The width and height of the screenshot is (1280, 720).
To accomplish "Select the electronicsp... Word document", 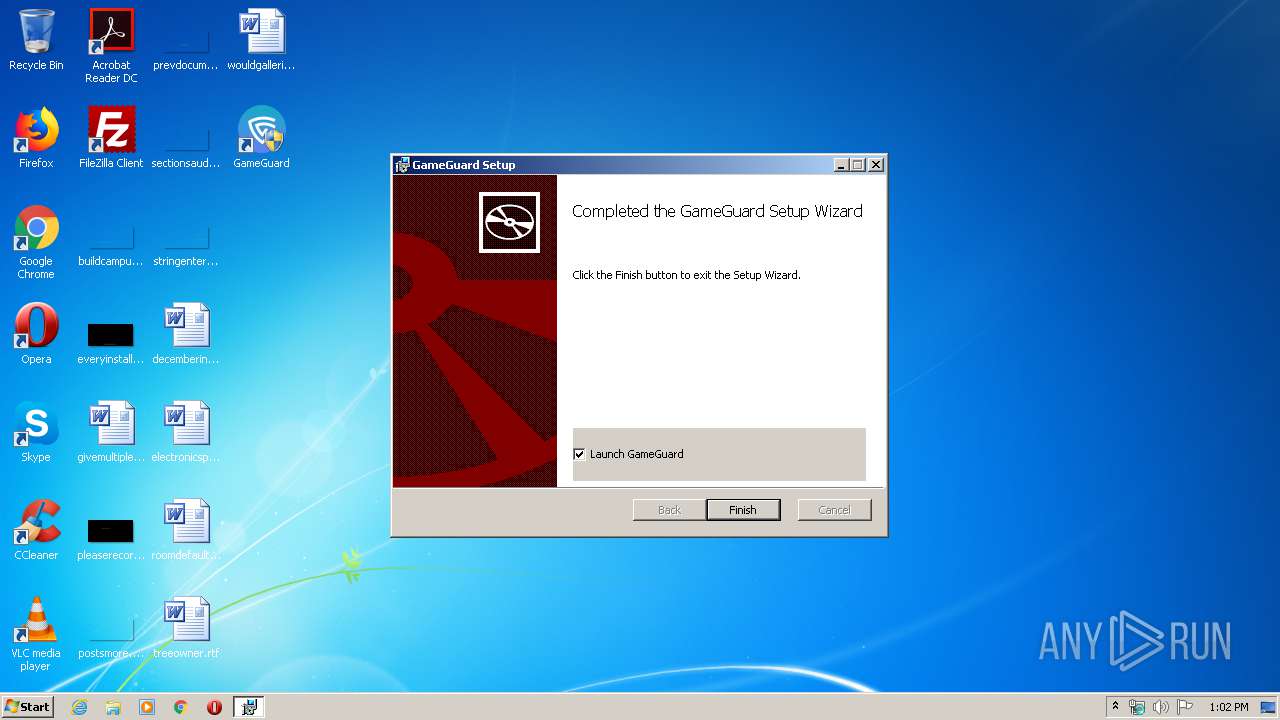I will [x=186, y=432].
